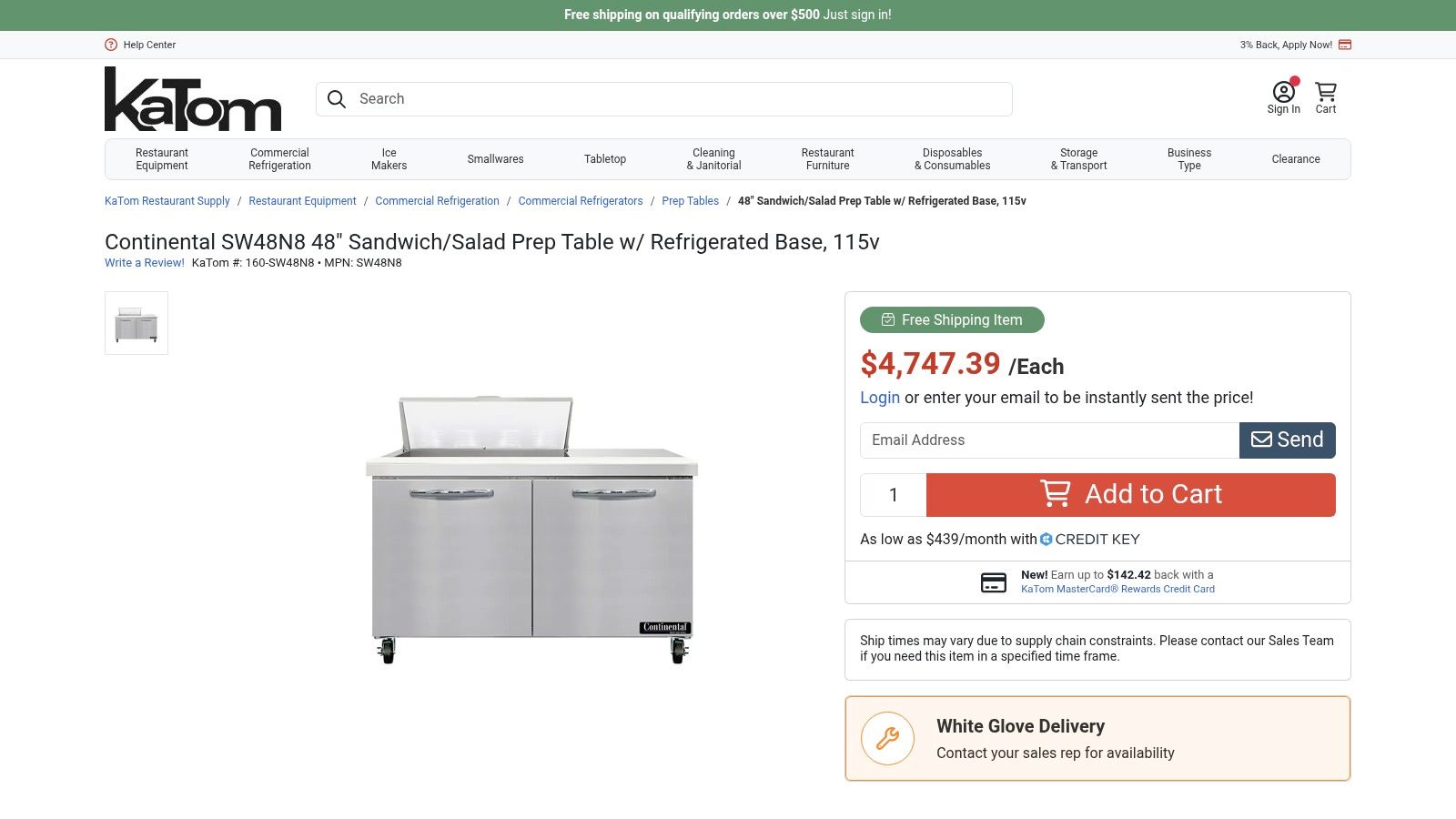Open the Ice Makers menu
Viewport: 1456px width, 819px height.
point(389,159)
